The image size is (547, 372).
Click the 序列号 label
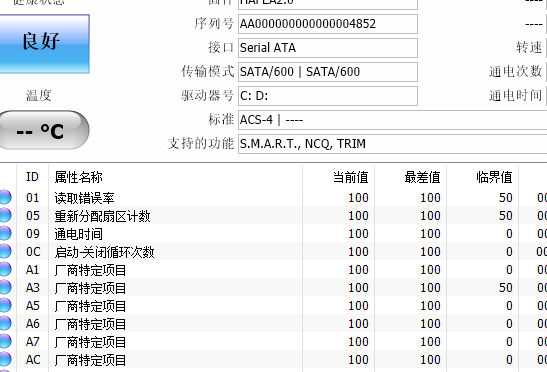214,24
